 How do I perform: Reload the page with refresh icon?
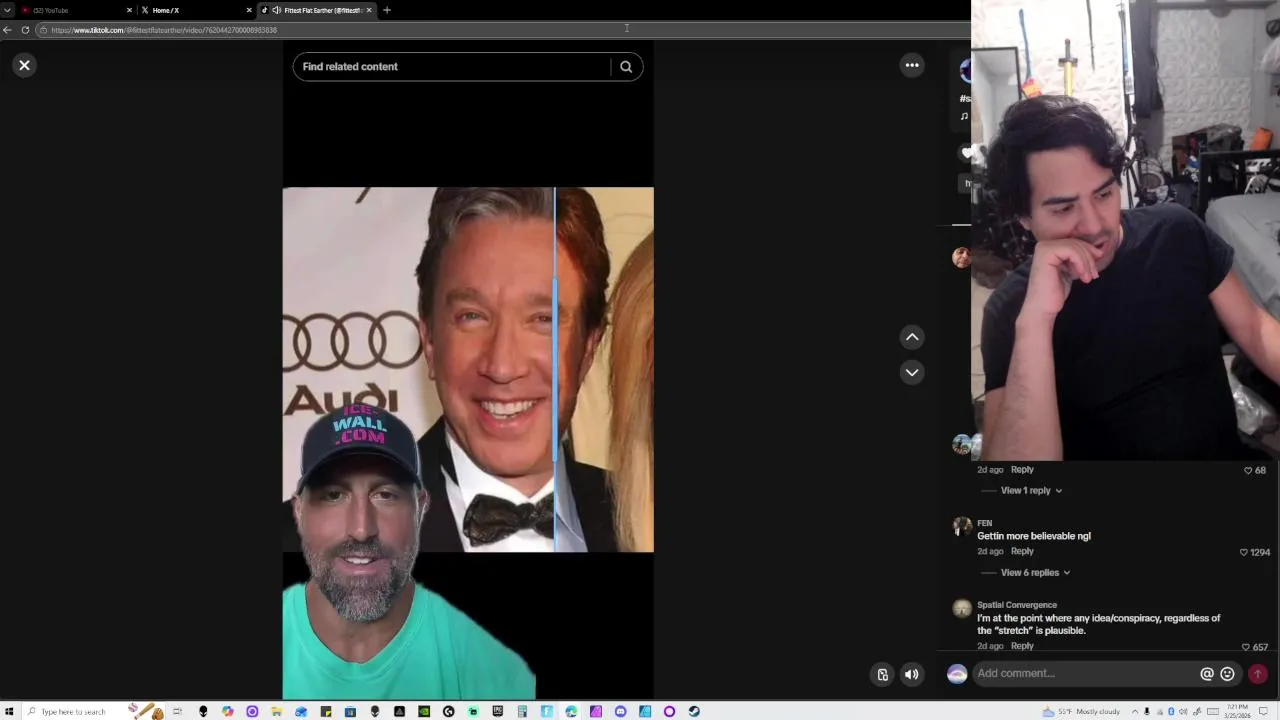tap(25, 30)
